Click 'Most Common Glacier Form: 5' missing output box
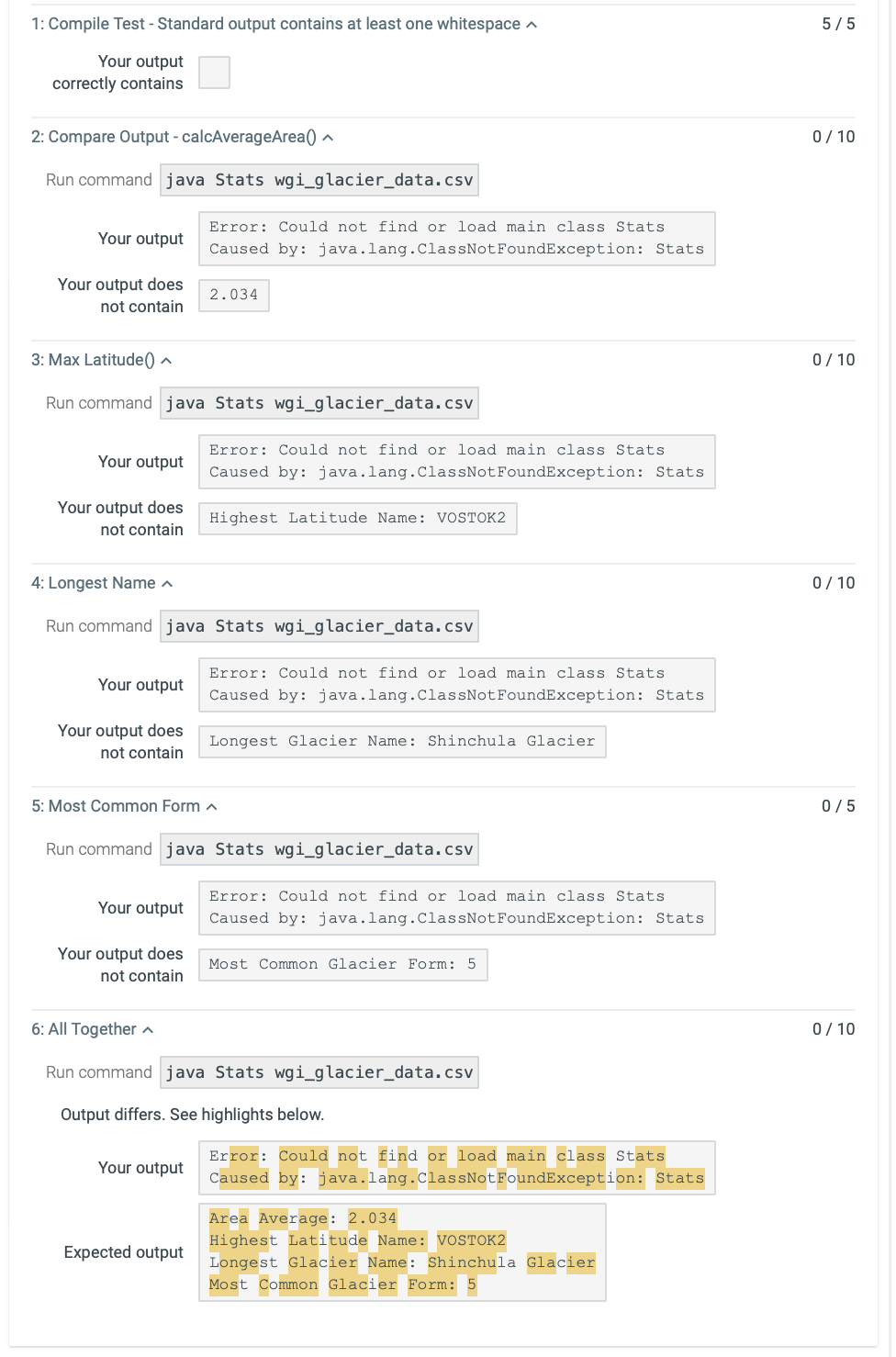Screen dimensions: 896x1357 point(343,965)
